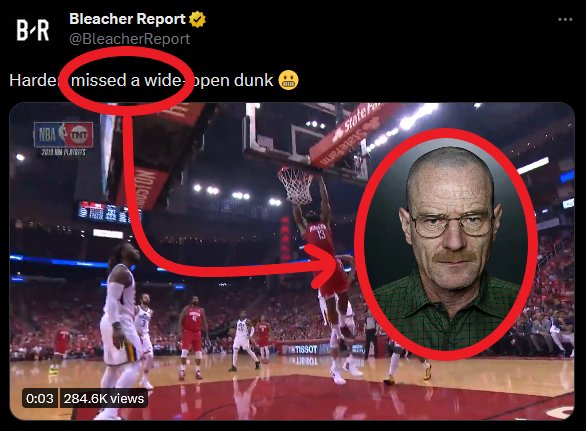The height and width of the screenshot is (431, 586).
Task: Click the State Farm sign above the backboard
Action: (x=346, y=133)
